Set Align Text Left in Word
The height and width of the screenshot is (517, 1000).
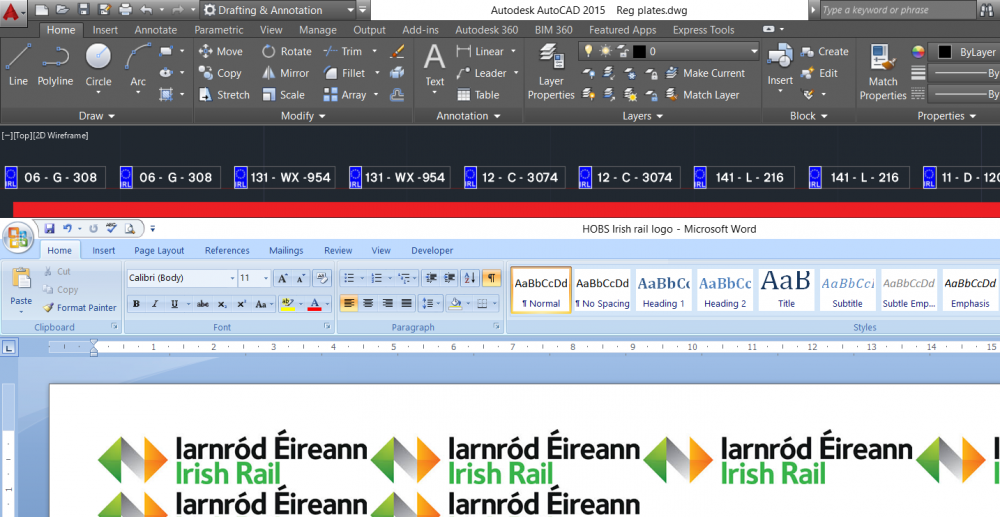(348, 303)
